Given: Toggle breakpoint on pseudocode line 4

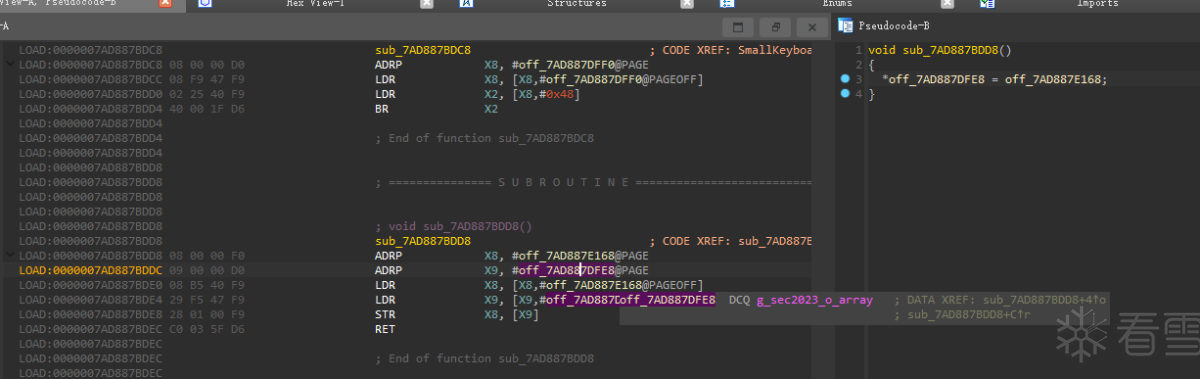Looking at the screenshot, I should 845,94.
